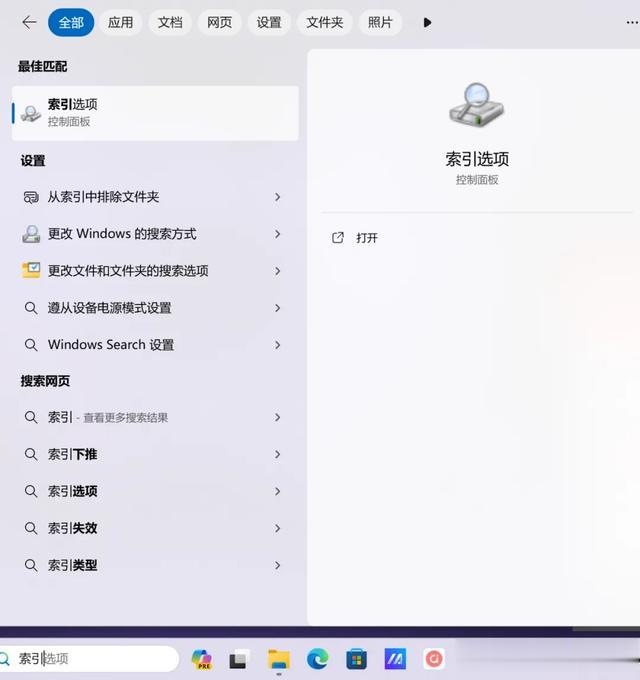This screenshot has height=680, width=640.
Task: Switch to the 应用 filter tab
Action: [121, 23]
